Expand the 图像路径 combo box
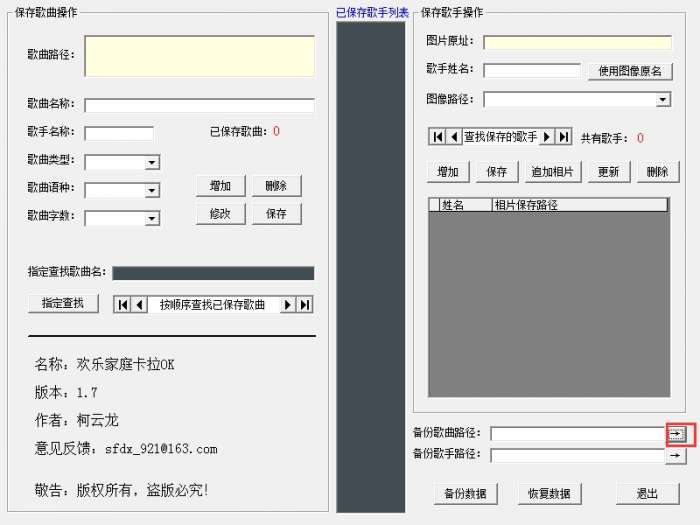 click(x=663, y=100)
